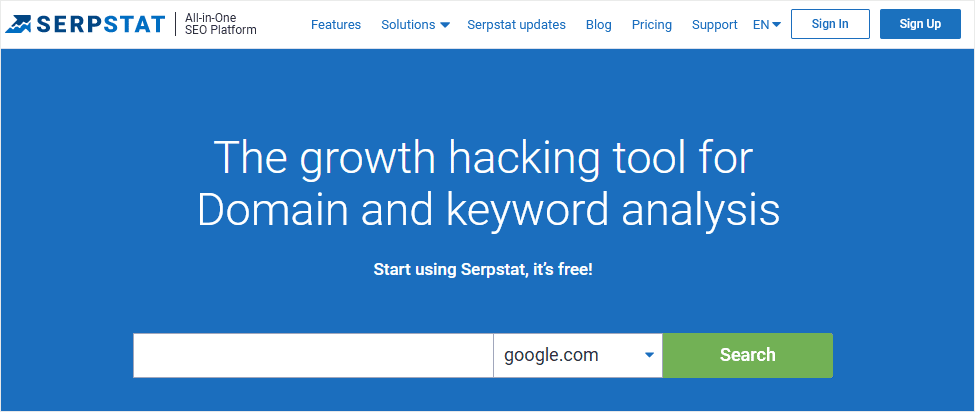
Task: Click the growth hacking tool headline
Action: [488, 184]
